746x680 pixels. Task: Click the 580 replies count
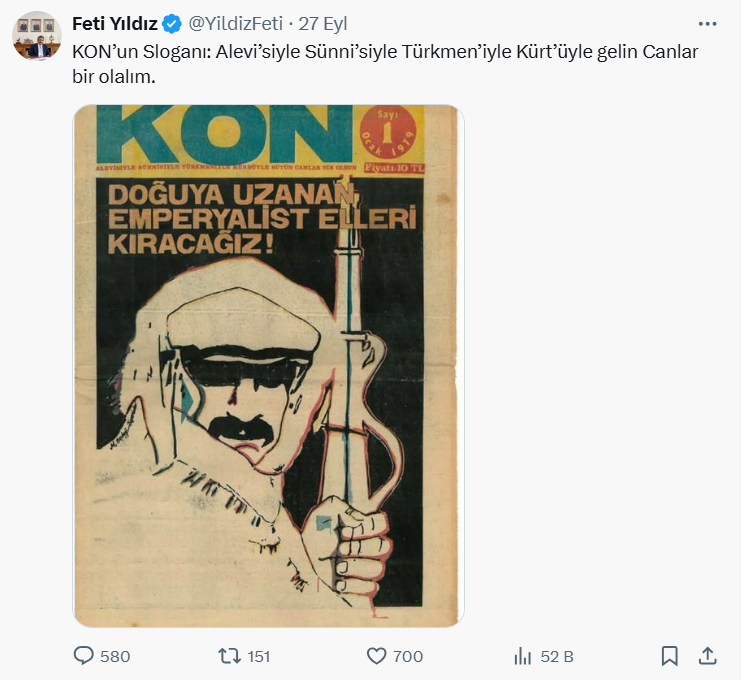tap(115, 656)
